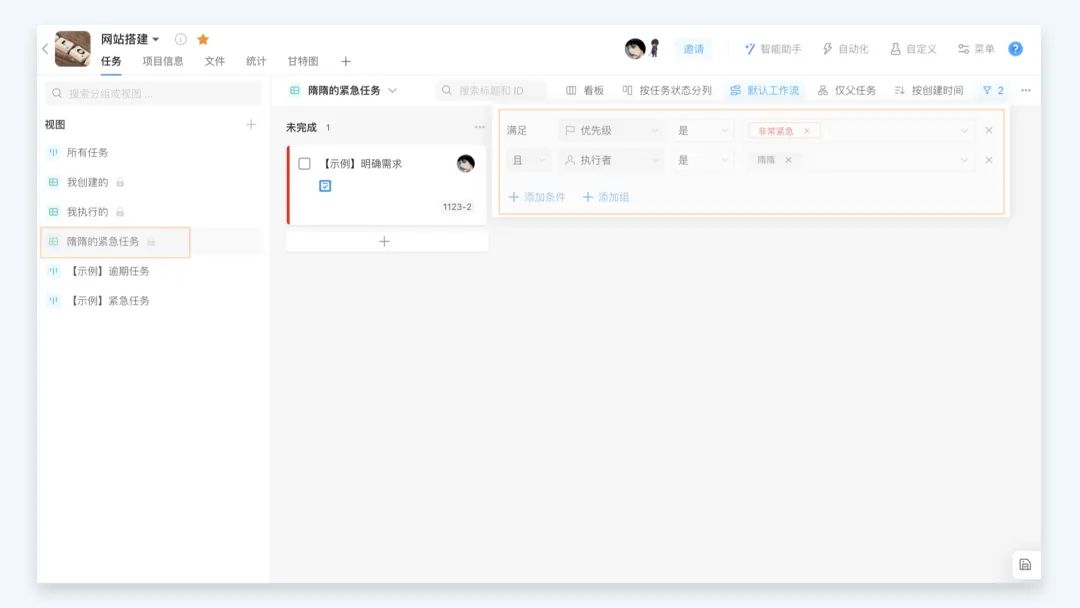Click lock icon next to 我执行的
The width and height of the screenshot is (1080, 608).
120,212
